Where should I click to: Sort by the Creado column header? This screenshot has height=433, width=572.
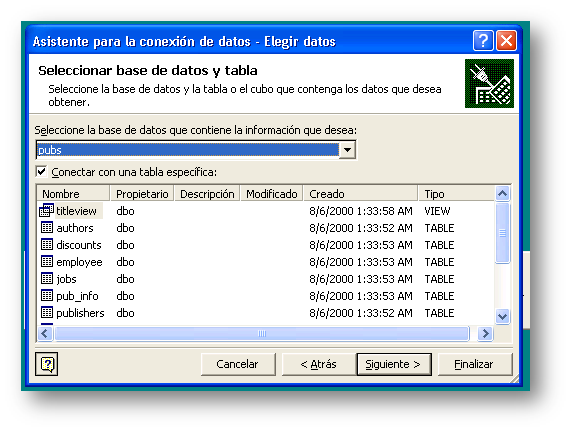360,194
